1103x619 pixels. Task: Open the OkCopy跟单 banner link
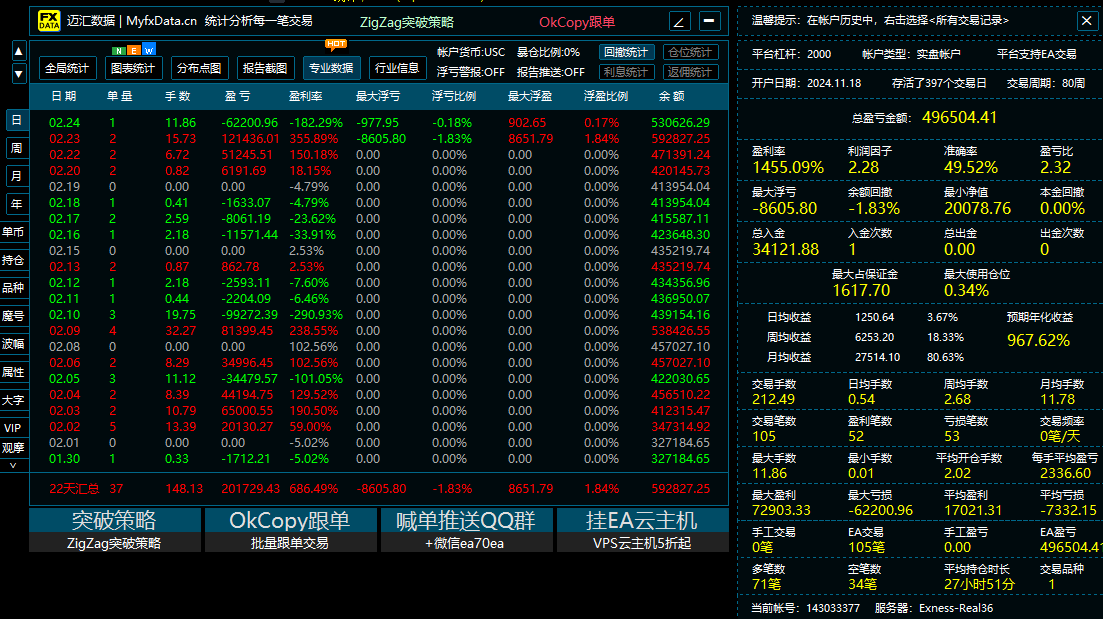tap(290, 530)
